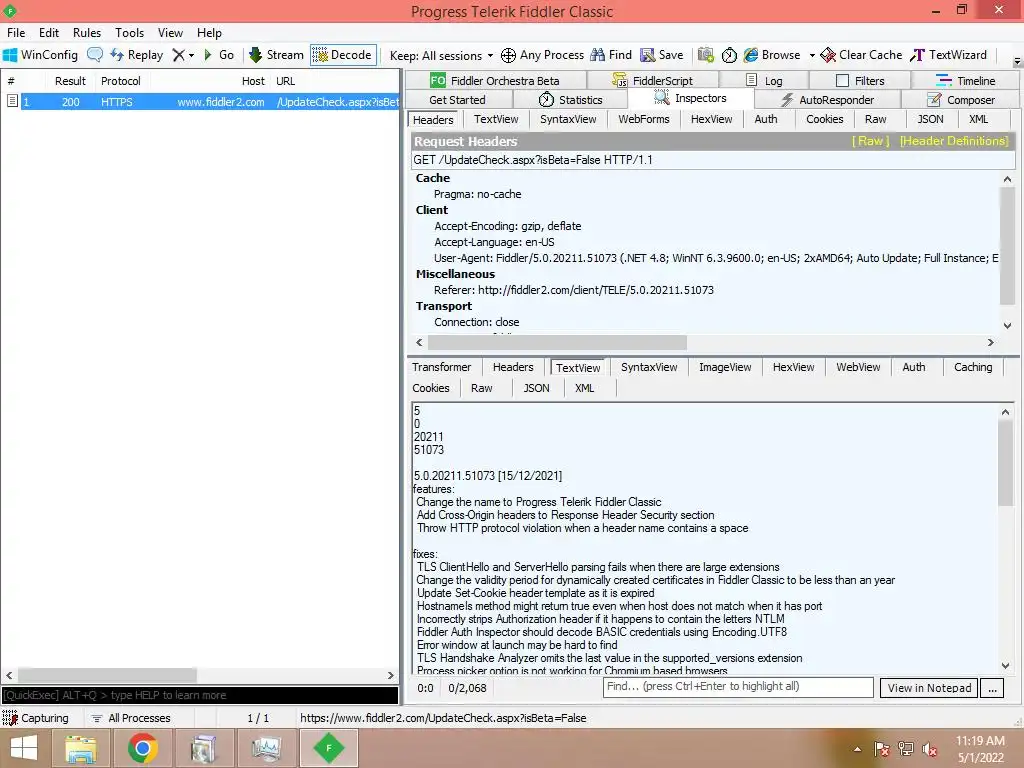Click the [Raw] header link
Screen dimensions: 1024x768
(871, 141)
